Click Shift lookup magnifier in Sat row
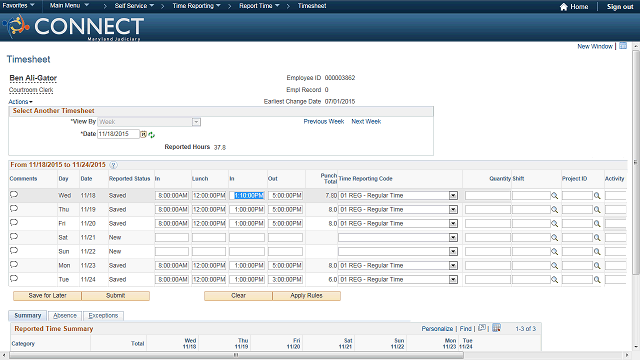Image resolution: width=640 pixels, height=360 pixels. coord(554,238)
